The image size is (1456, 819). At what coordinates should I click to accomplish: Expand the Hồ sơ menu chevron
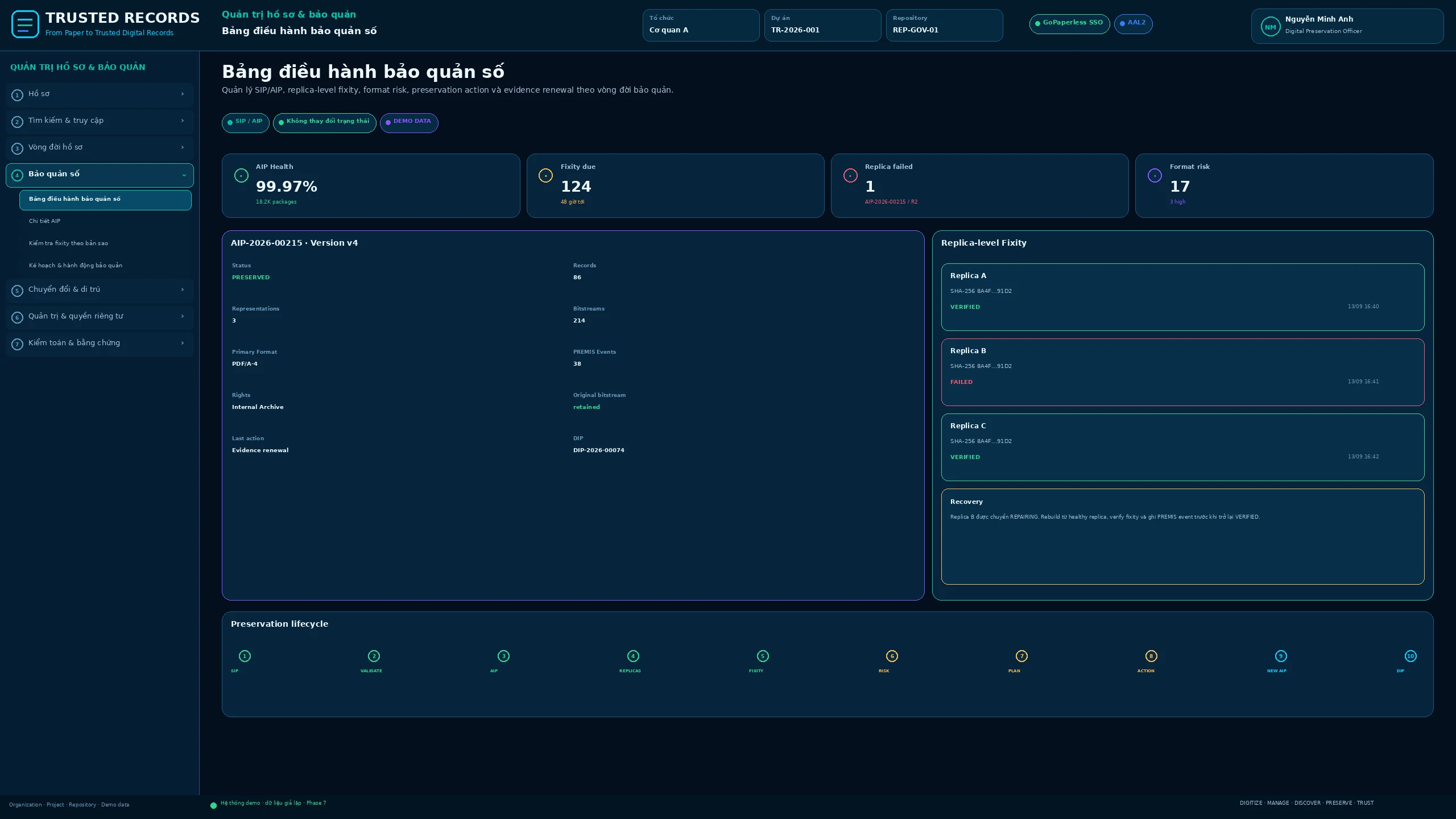tap(183, 94)
